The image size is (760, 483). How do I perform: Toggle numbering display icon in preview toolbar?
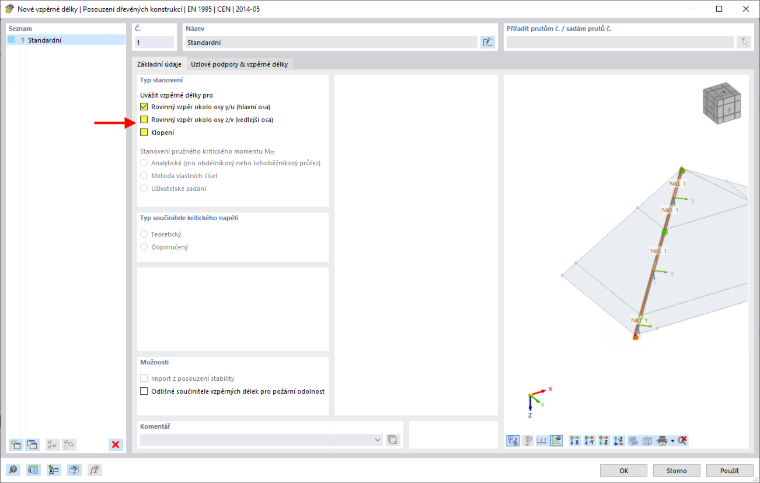point(542,440)
